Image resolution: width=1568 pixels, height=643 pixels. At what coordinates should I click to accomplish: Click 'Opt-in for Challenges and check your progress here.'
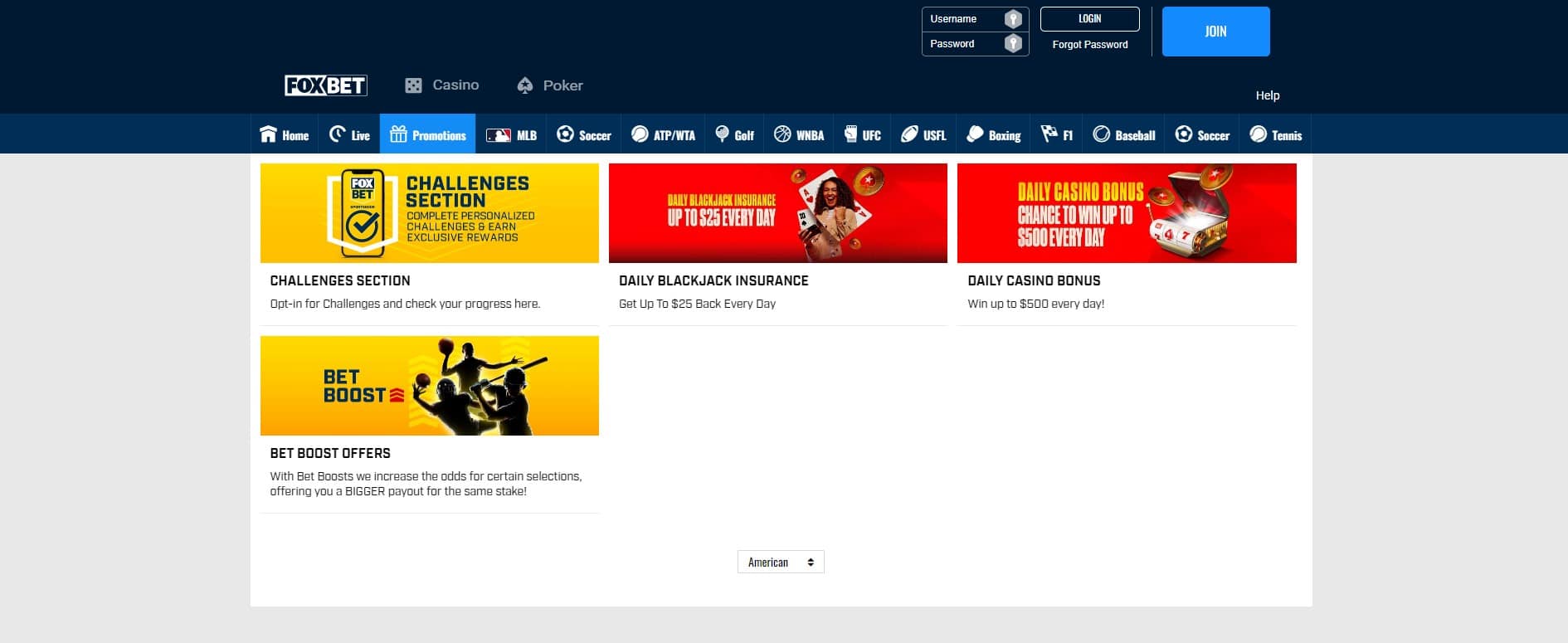click(405, 304)
